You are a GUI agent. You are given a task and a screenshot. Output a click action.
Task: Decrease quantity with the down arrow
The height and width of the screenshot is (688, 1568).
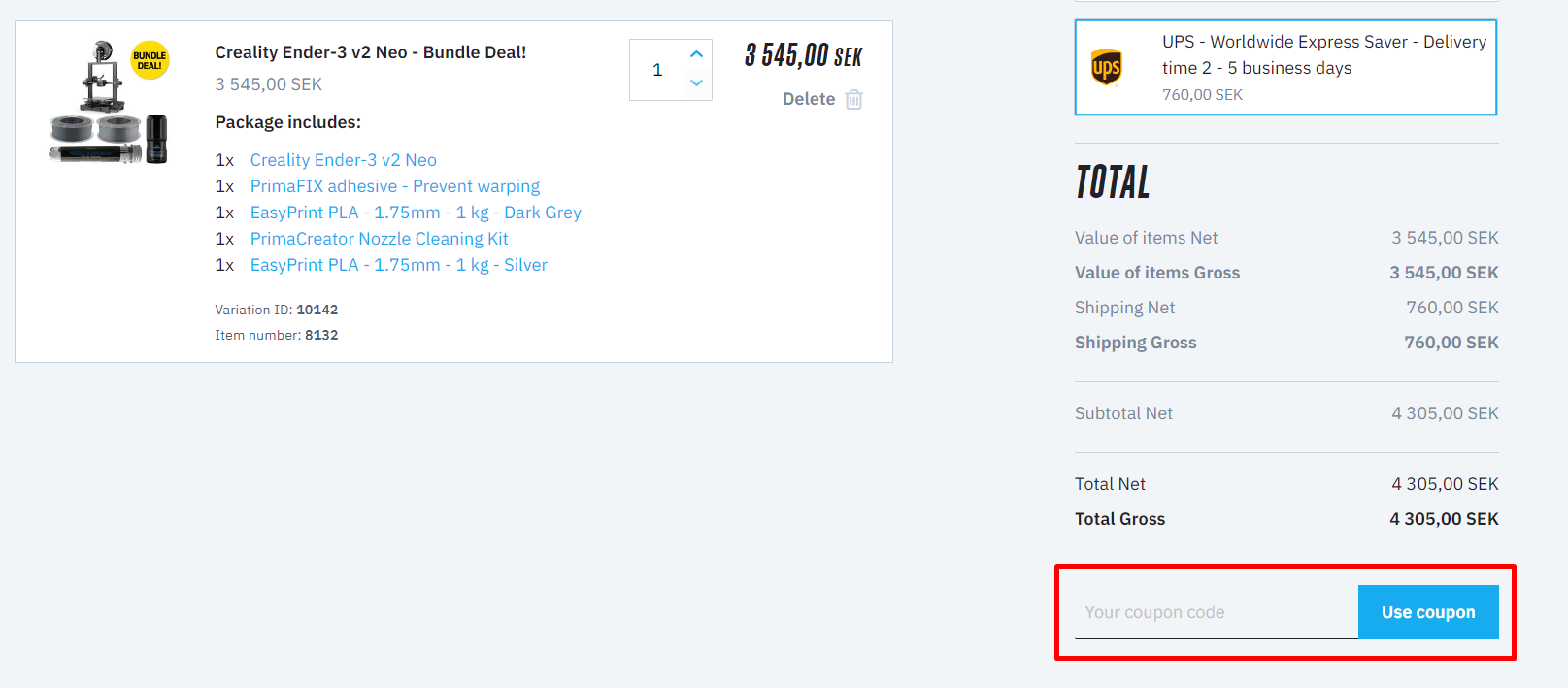[x=696, y=83]
